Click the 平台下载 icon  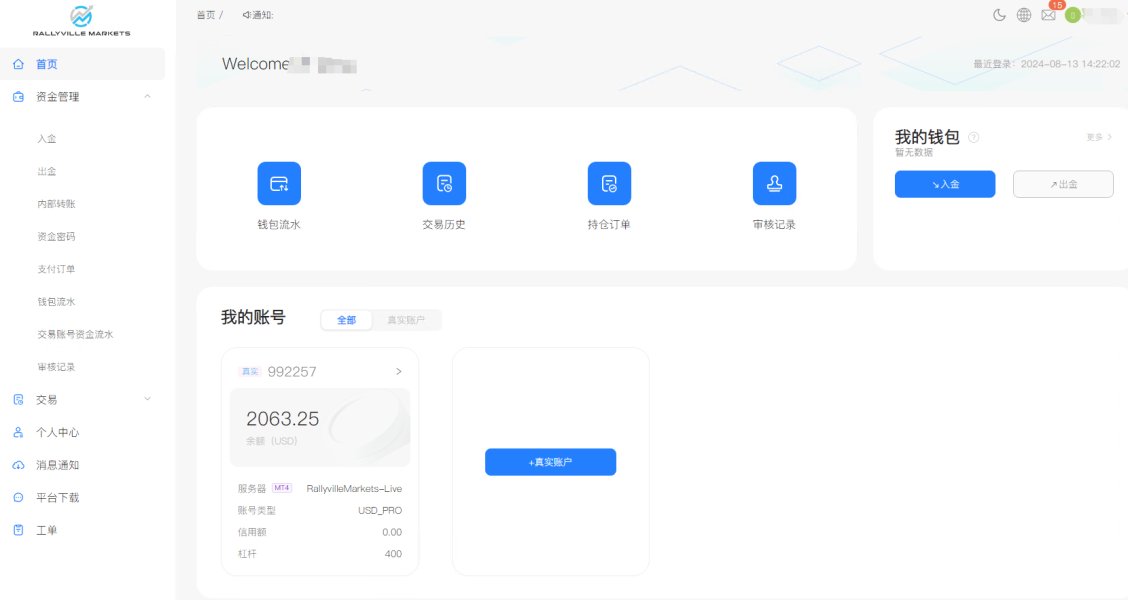click(x=19, y=497)
